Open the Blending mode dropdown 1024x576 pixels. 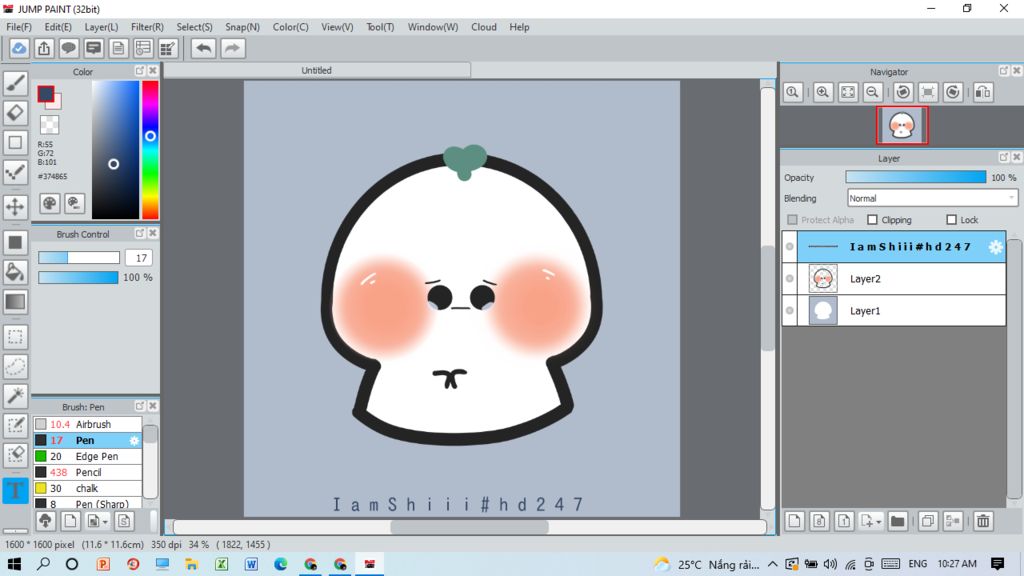click(x=932, y=198)
